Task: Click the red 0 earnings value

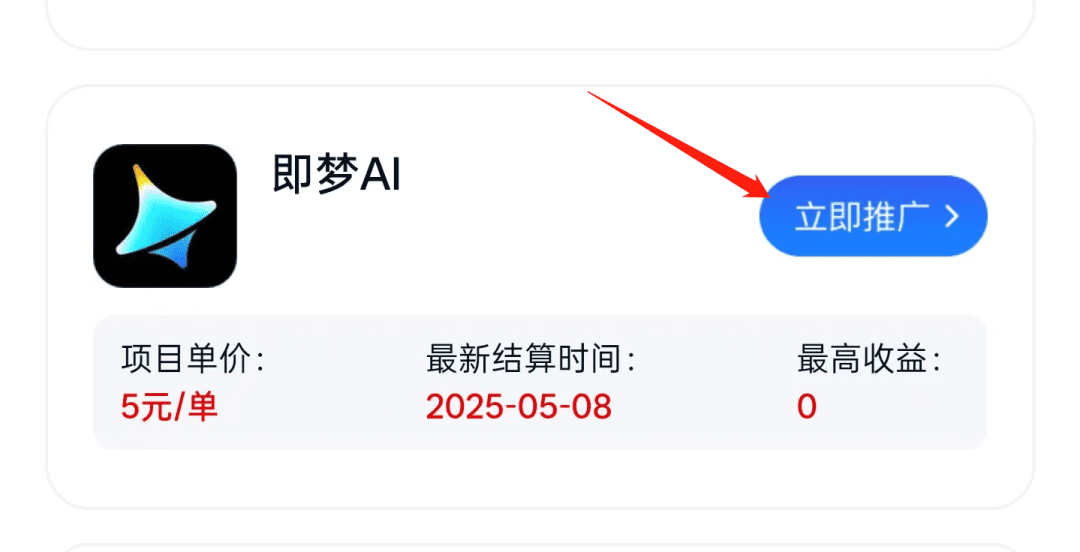Action: pyautogui.click(x=807, y=406)
